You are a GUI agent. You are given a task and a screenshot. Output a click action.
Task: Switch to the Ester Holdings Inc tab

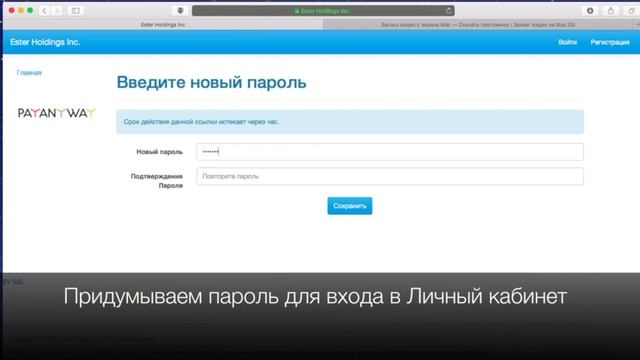(x=163, y=25)
